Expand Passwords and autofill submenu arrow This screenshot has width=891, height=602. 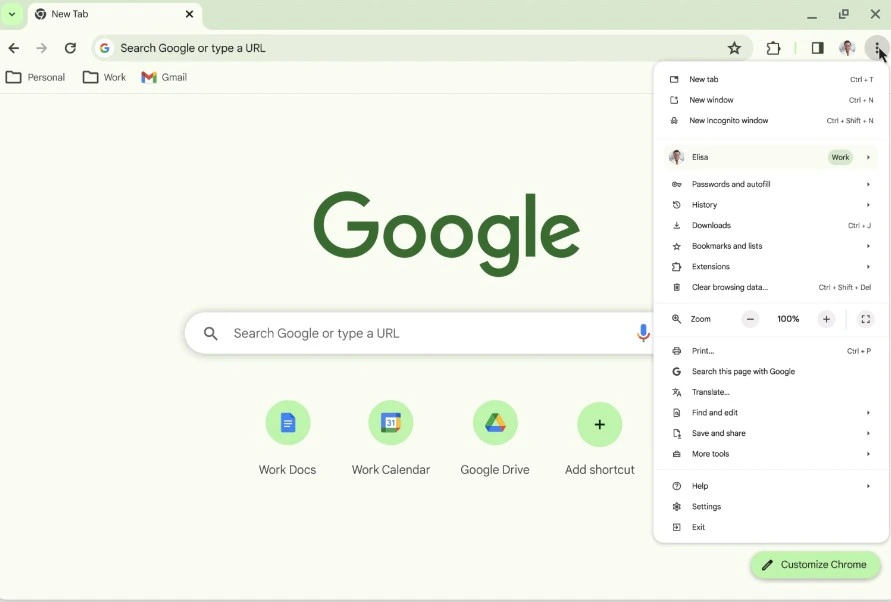click(x=868, y=184)
